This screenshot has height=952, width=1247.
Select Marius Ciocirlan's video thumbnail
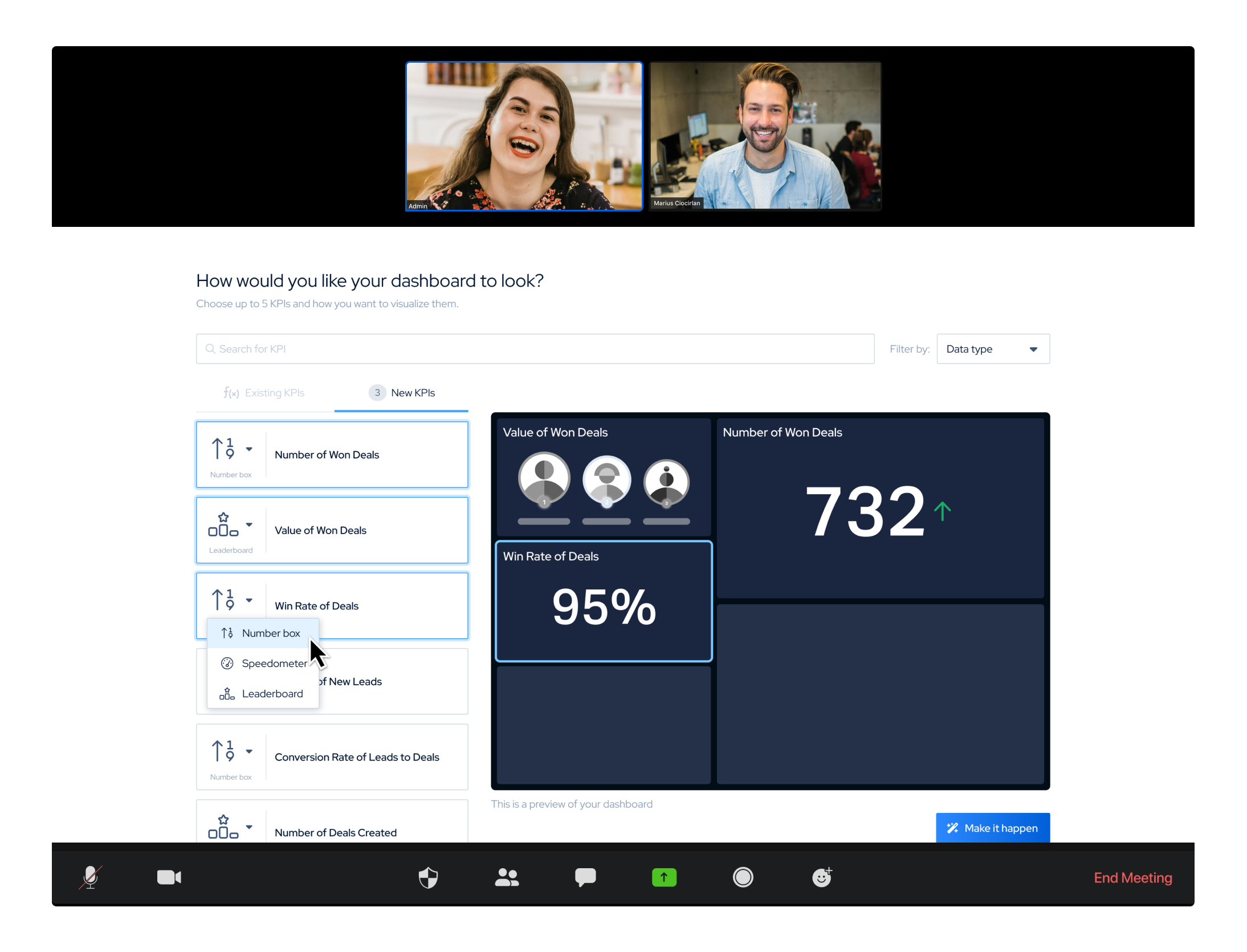coord(765,136)
